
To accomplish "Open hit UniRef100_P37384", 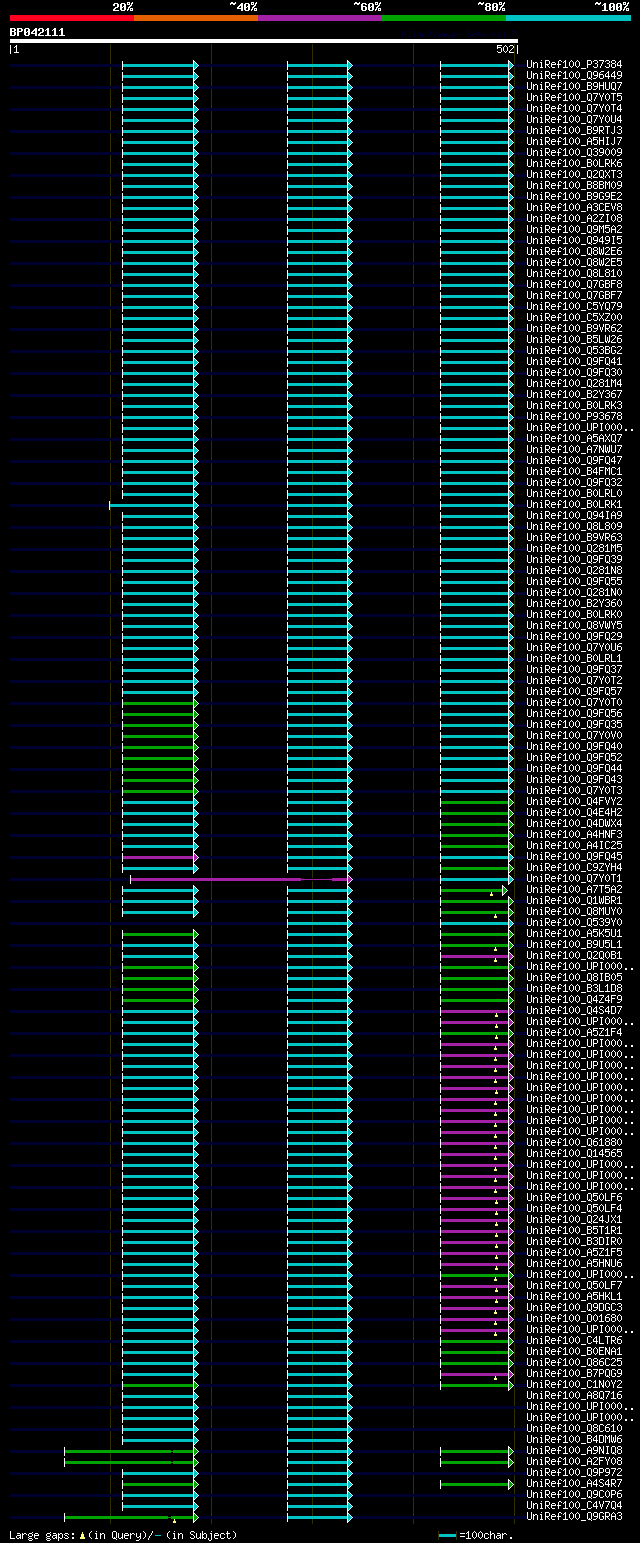I will tap(574, 64).
